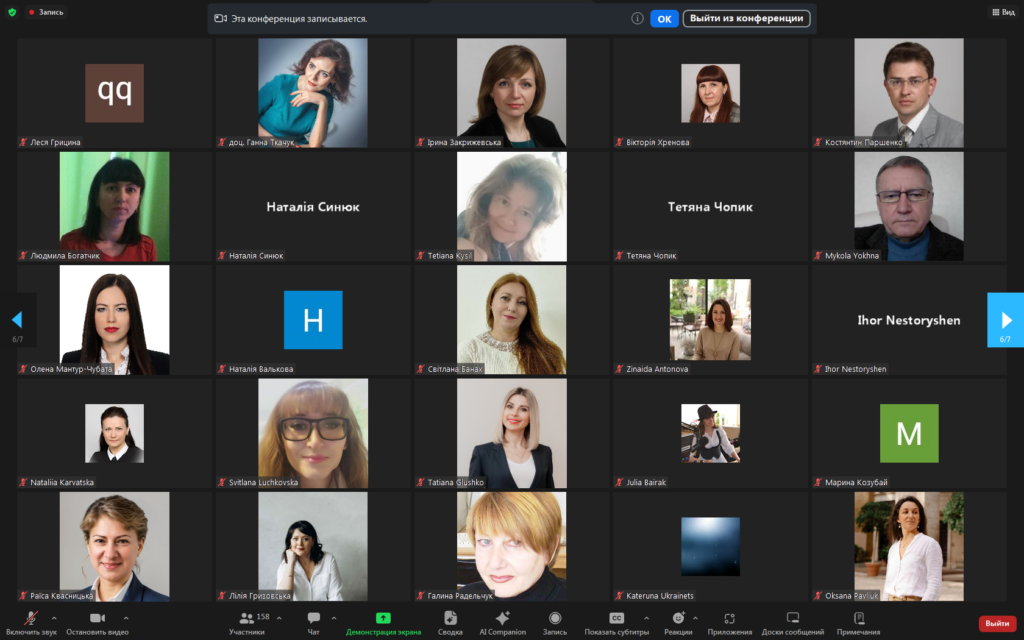Go to next gallery page with right arrow
The height and width of the screenshot is (640, 1024).
pos(1006,320)
